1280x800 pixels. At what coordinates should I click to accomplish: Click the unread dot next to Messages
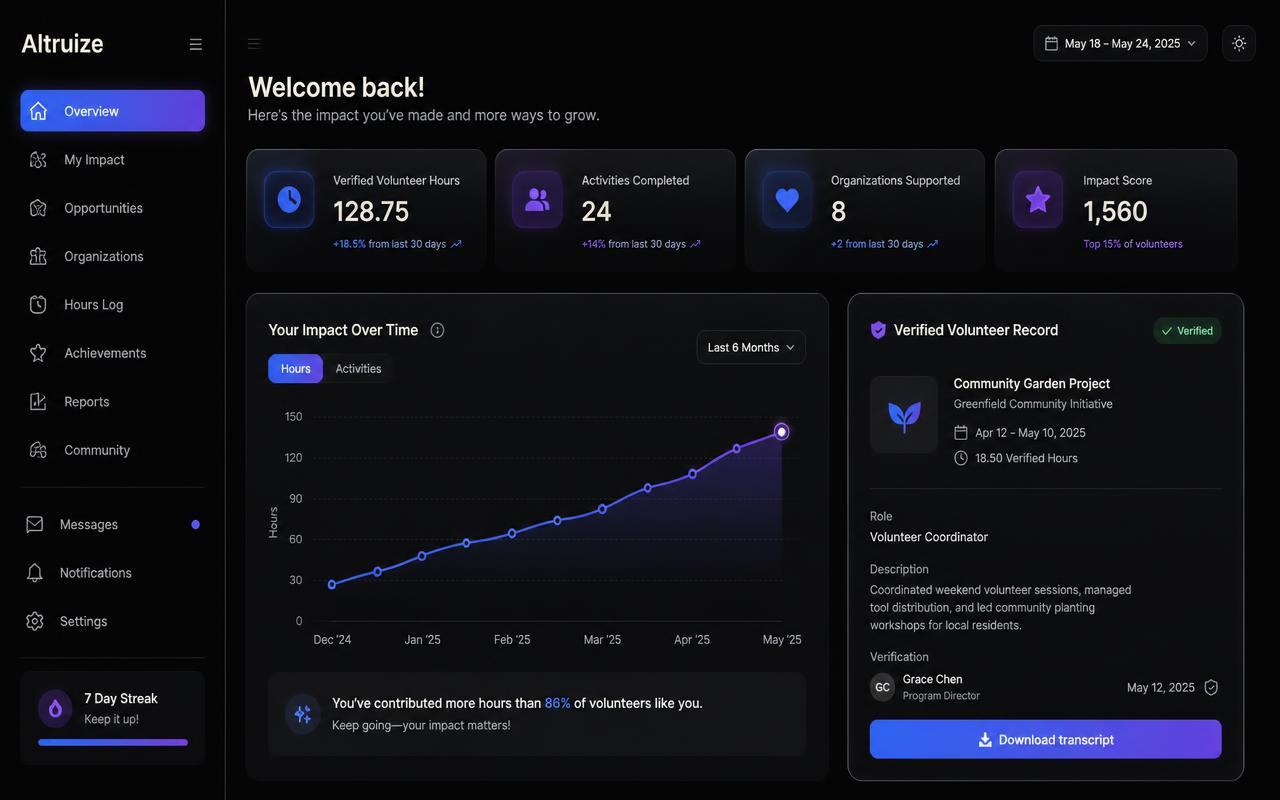(195, 524)
